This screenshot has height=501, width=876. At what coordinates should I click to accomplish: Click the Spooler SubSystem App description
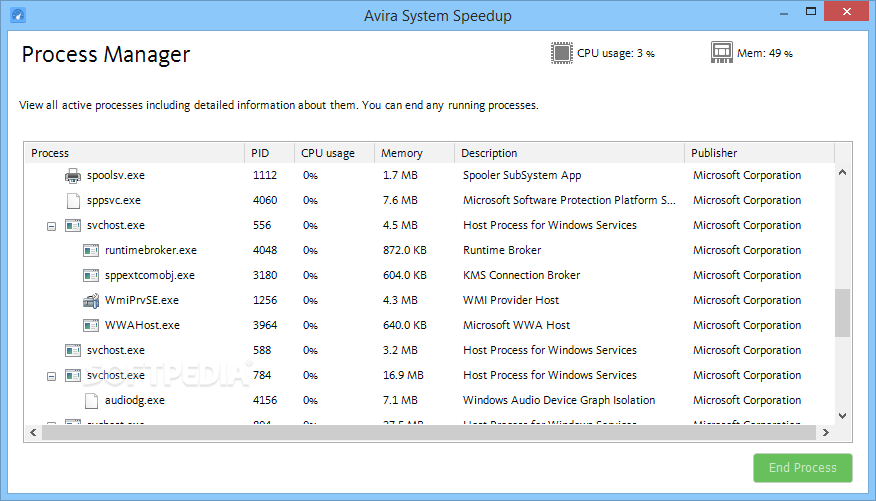522,175
